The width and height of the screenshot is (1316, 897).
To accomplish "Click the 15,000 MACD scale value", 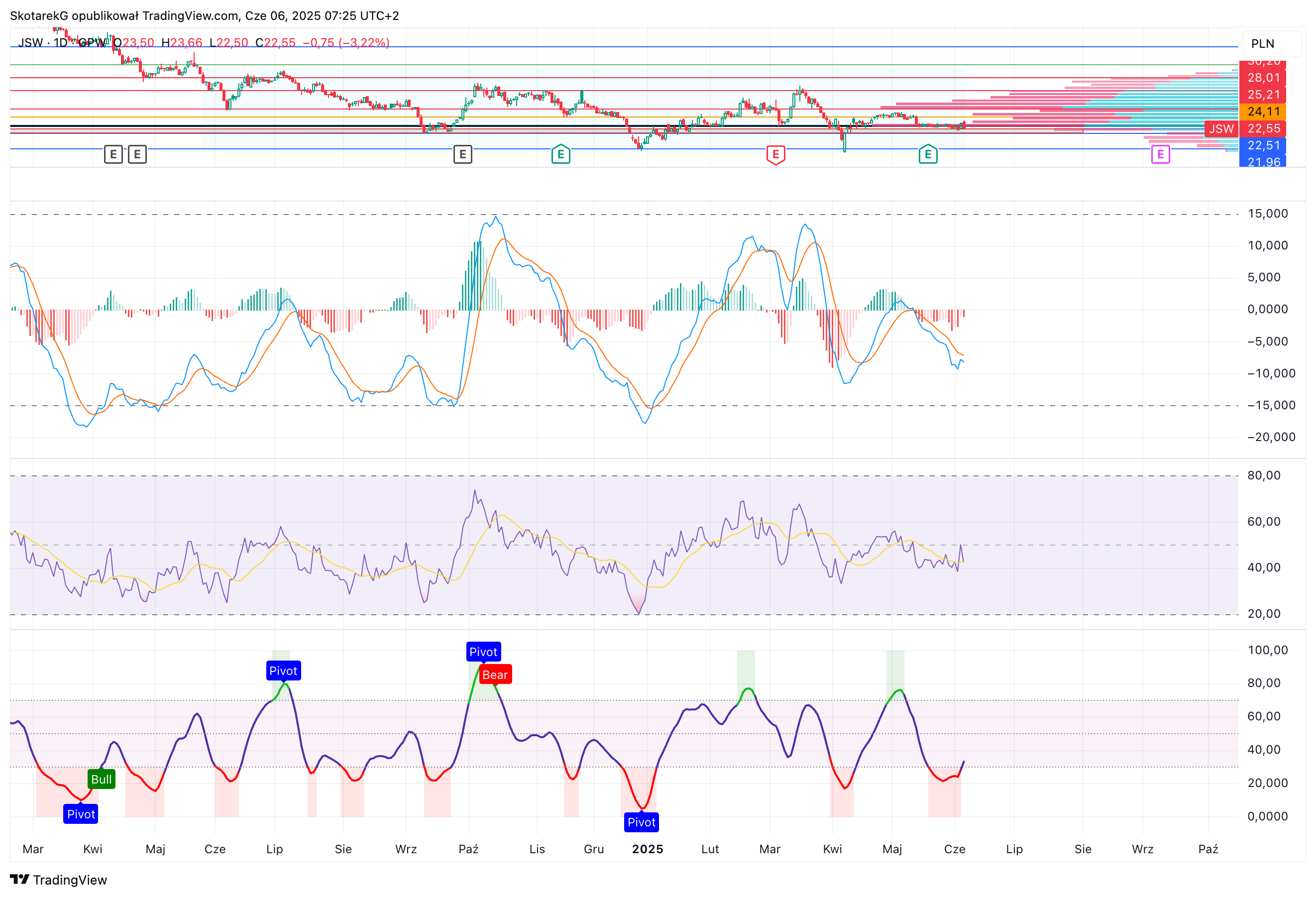I will pyautogui.click(x=1268, y=214).
